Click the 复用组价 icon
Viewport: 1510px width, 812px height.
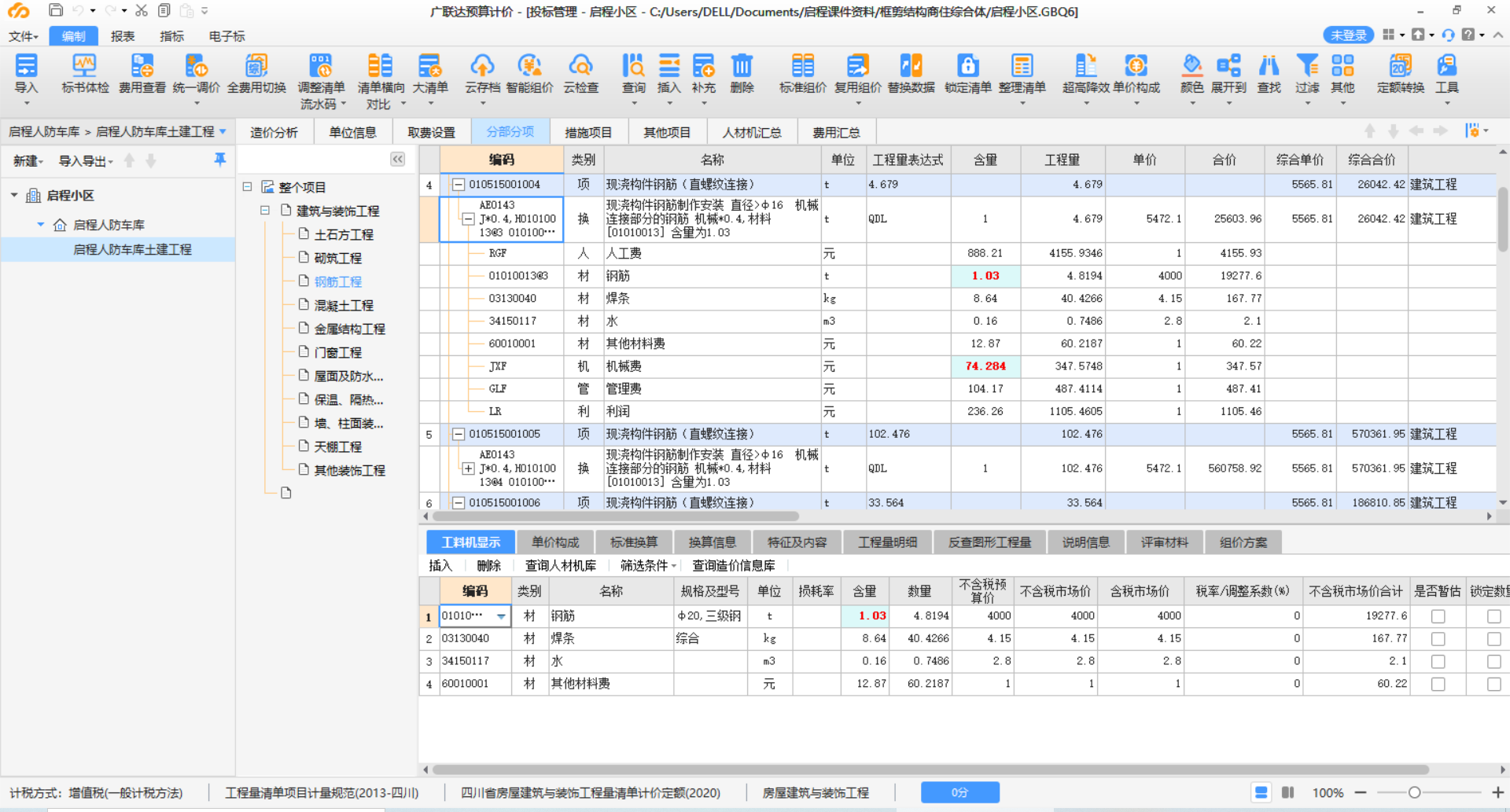857,66
